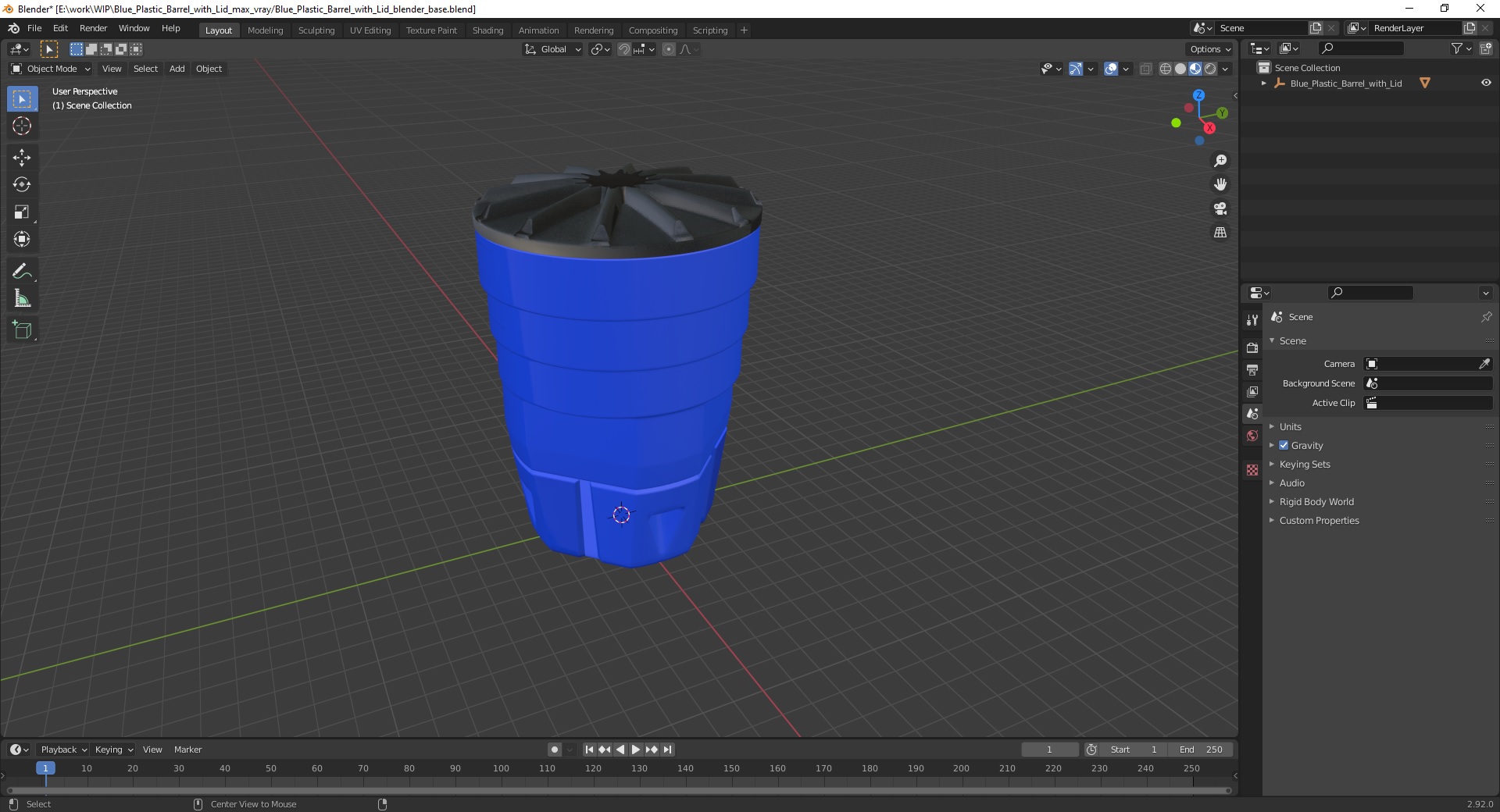
Task: Click the blue playhead at frame 1
Action: pyautogui.click(x=45, y=768)
